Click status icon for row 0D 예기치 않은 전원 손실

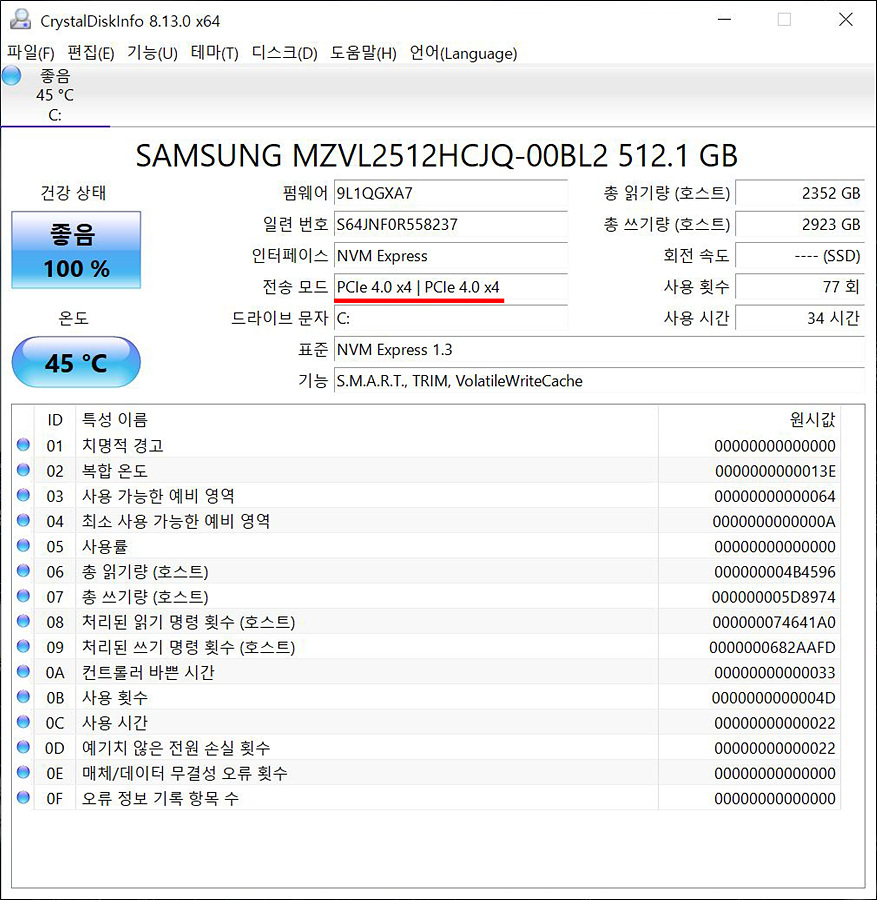[x=24, y=747]
